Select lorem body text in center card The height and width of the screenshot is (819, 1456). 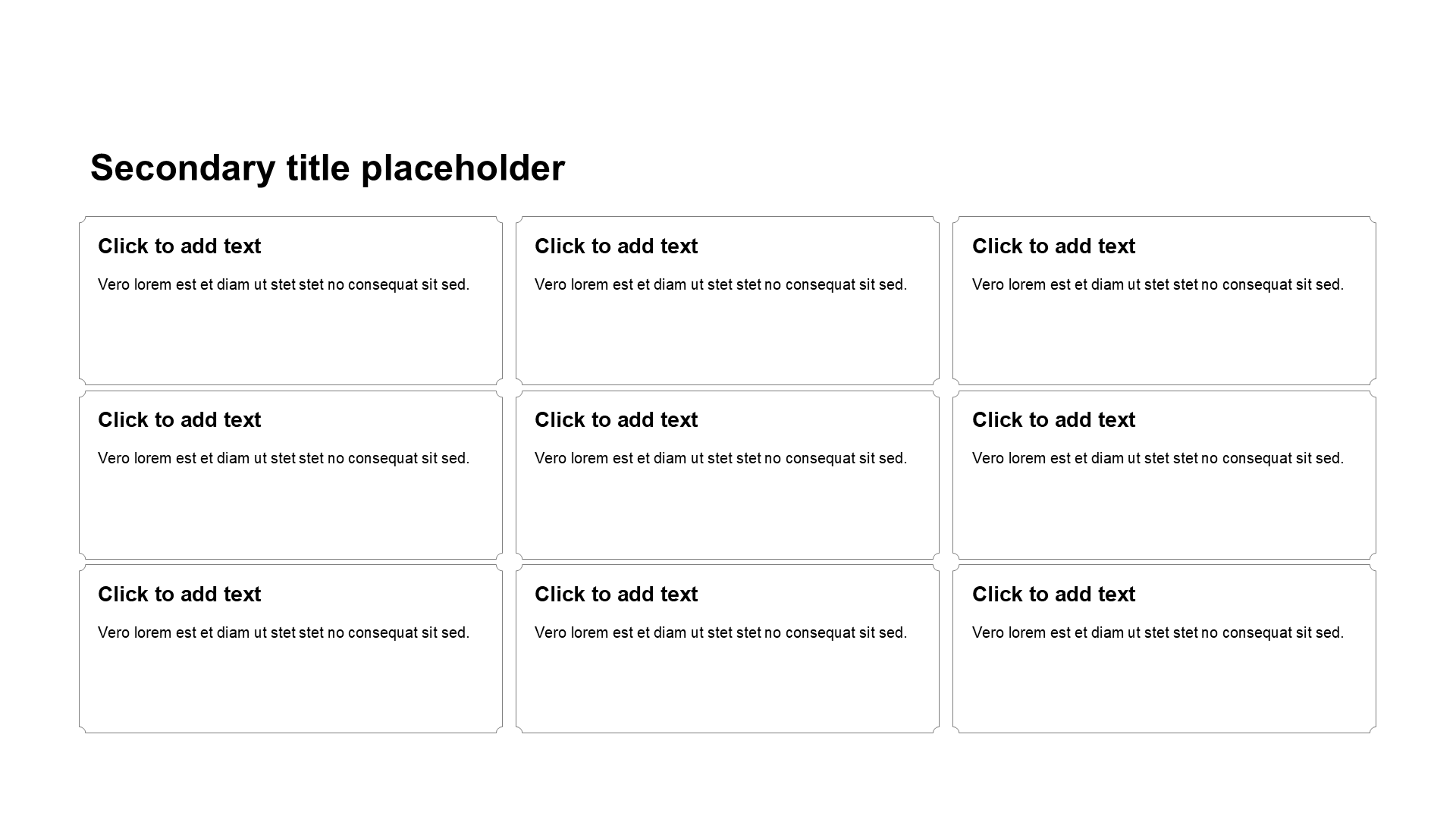(720, 459)
